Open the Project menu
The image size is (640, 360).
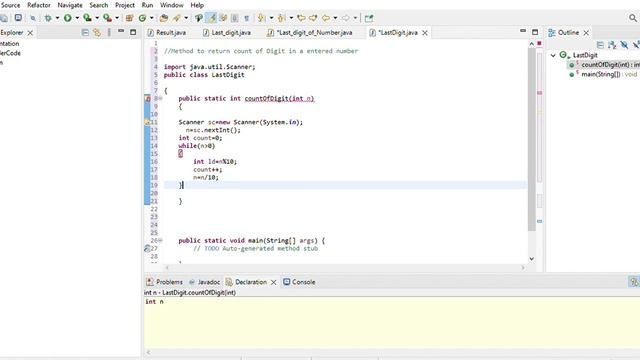pyautogui.click(x=125, y=5)
